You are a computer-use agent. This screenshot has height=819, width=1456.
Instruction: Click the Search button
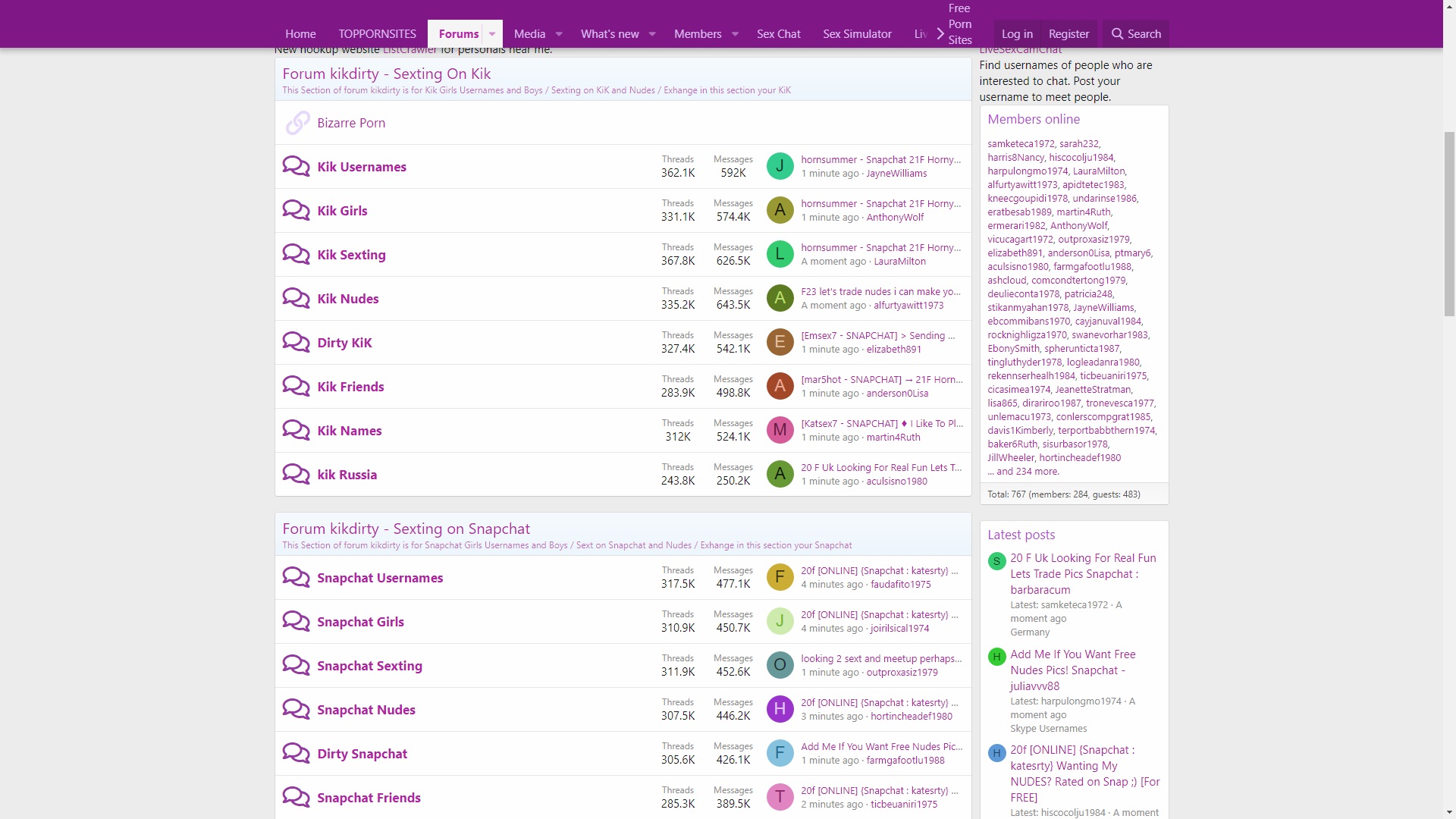[1135, 34]
